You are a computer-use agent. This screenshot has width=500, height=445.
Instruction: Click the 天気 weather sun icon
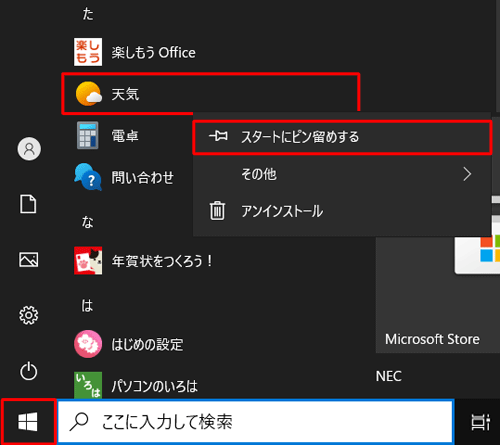tap(88, 94)
